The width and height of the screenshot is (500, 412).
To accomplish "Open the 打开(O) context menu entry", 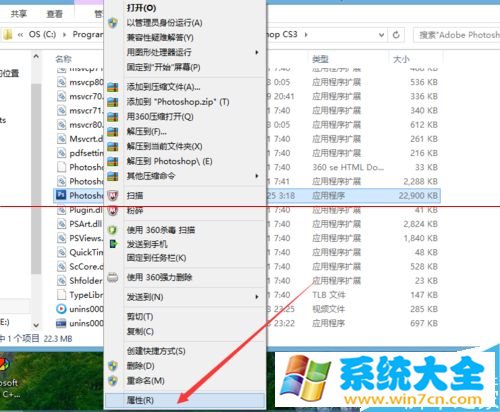I will 141,8.
